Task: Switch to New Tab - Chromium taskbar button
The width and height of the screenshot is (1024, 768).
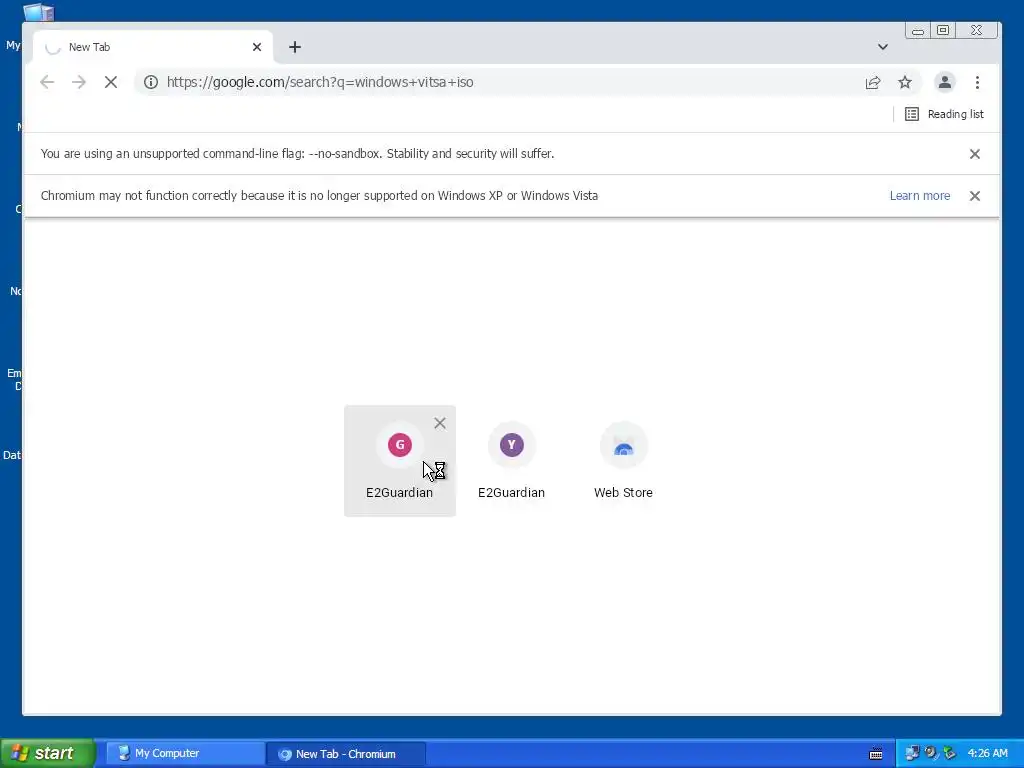Action: point(345,754)
